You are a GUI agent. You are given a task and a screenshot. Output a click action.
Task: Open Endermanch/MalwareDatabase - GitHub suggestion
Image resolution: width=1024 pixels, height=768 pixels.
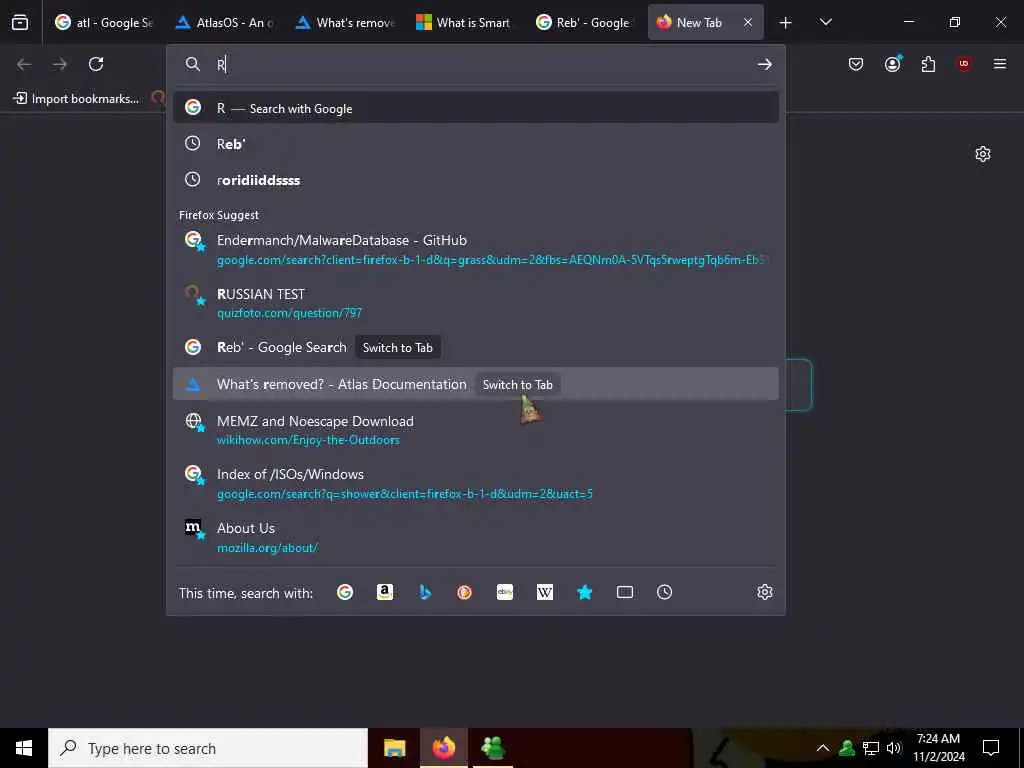[475, 249]
